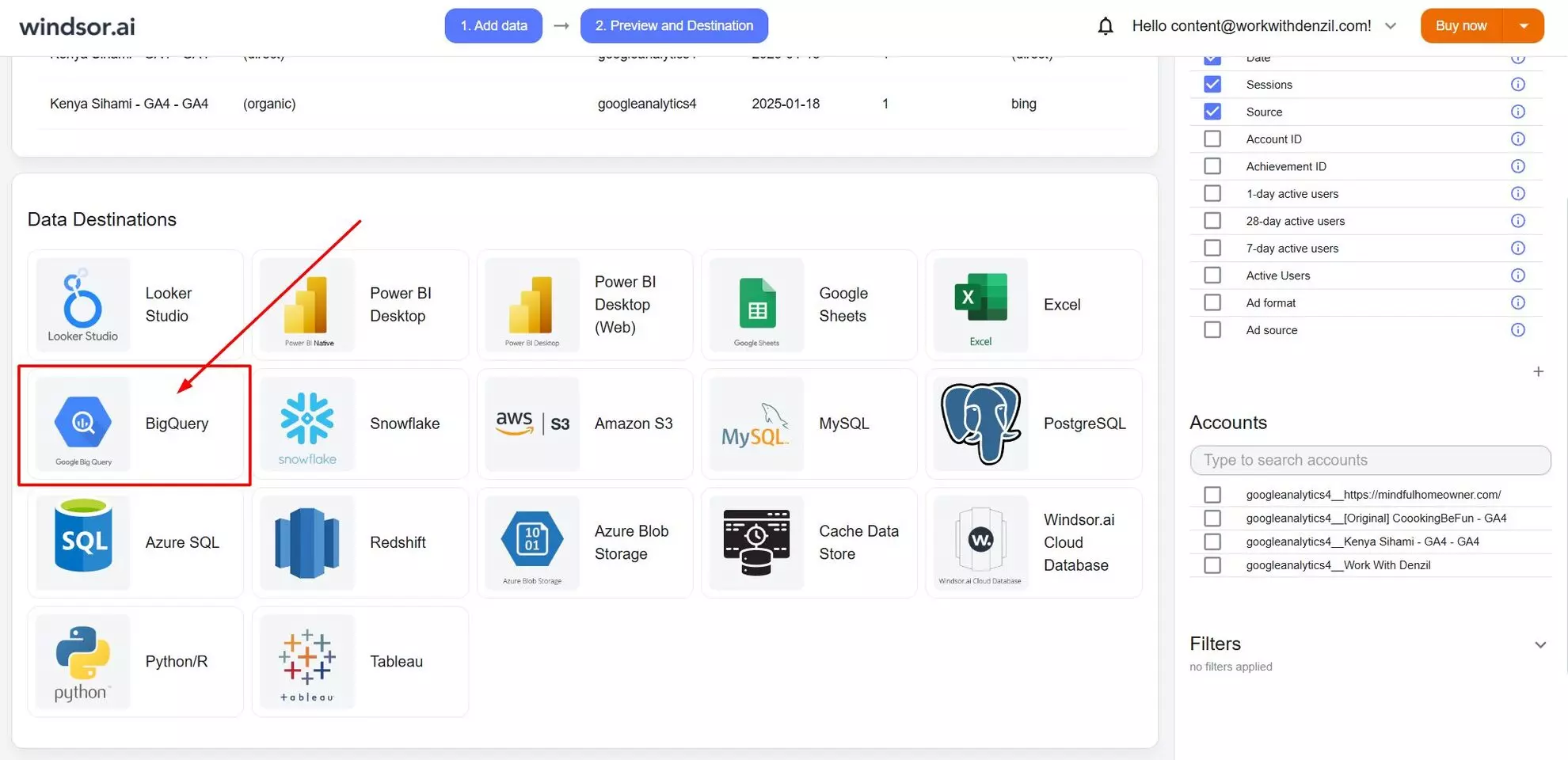Click the Buy now button
The image size is (1568, 760).
click(x=1460, y=25)
